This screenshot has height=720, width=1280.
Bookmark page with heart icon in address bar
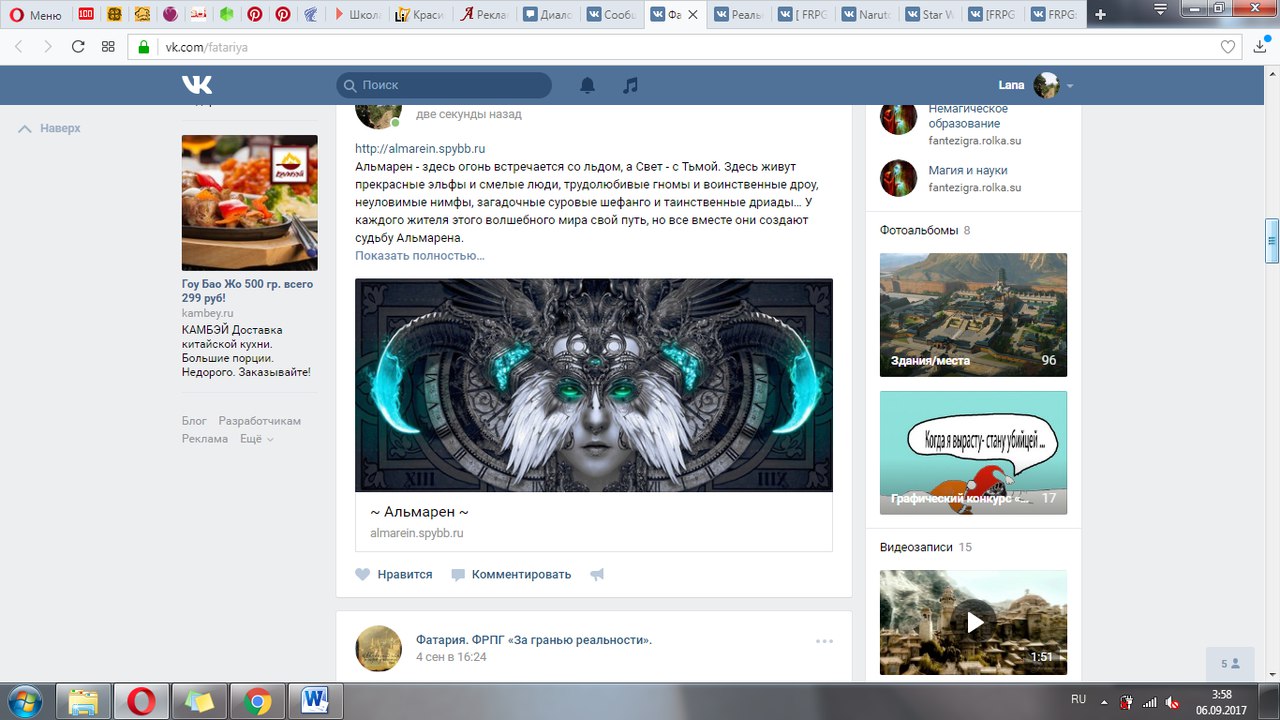1228,46
